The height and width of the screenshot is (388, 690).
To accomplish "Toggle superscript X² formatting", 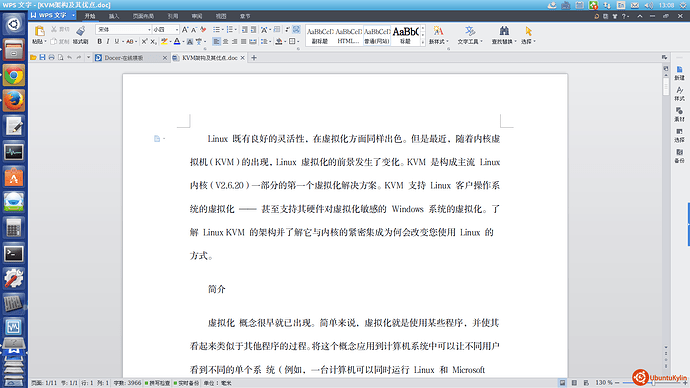I will pyautogui.click(x=144, y=41).
